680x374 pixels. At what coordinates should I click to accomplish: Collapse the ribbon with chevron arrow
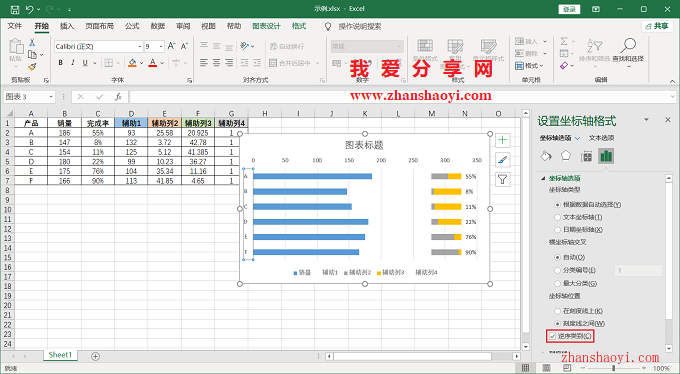(672, 81)
